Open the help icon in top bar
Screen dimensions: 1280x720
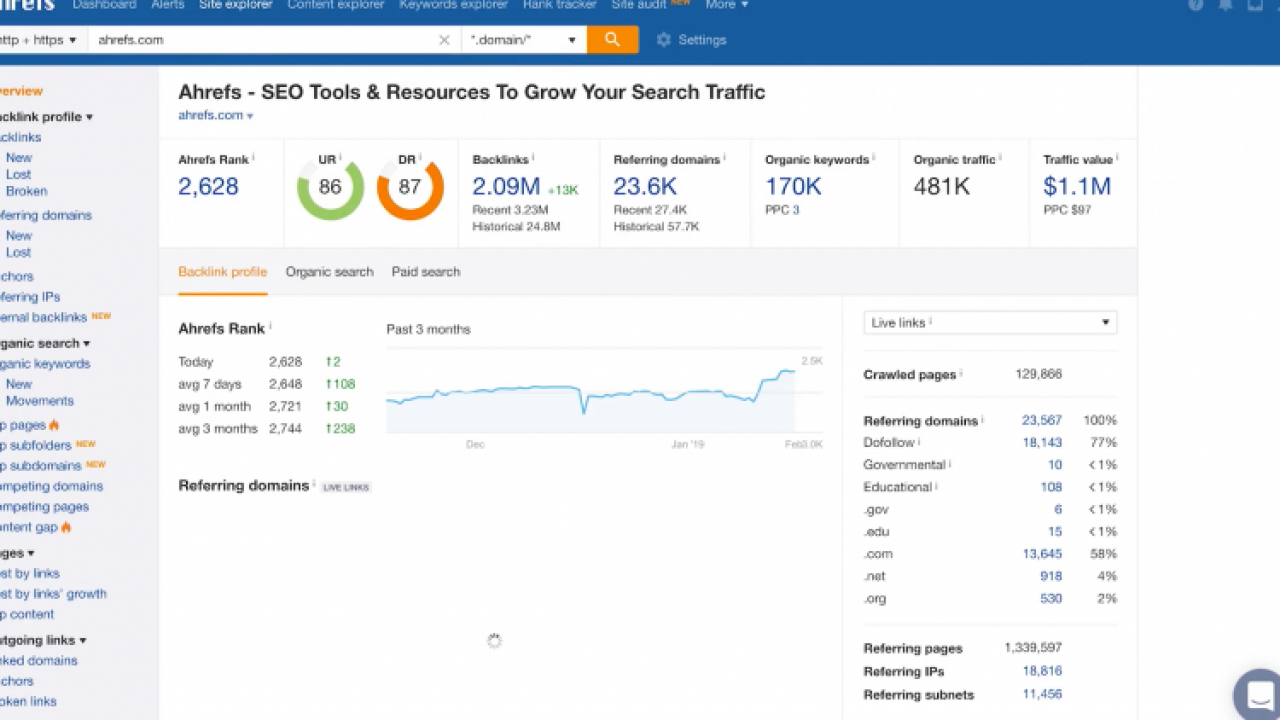(x=1196, y=6)
